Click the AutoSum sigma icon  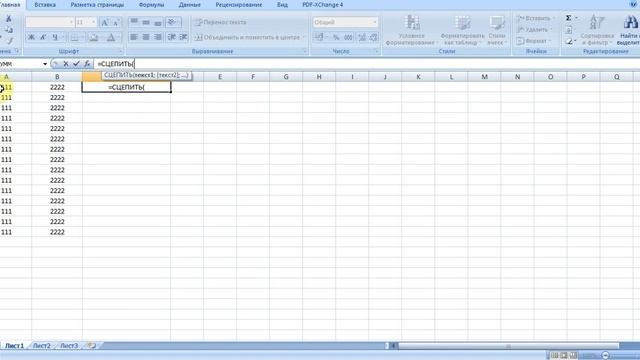pyautogui.click(x=569, y=18)
